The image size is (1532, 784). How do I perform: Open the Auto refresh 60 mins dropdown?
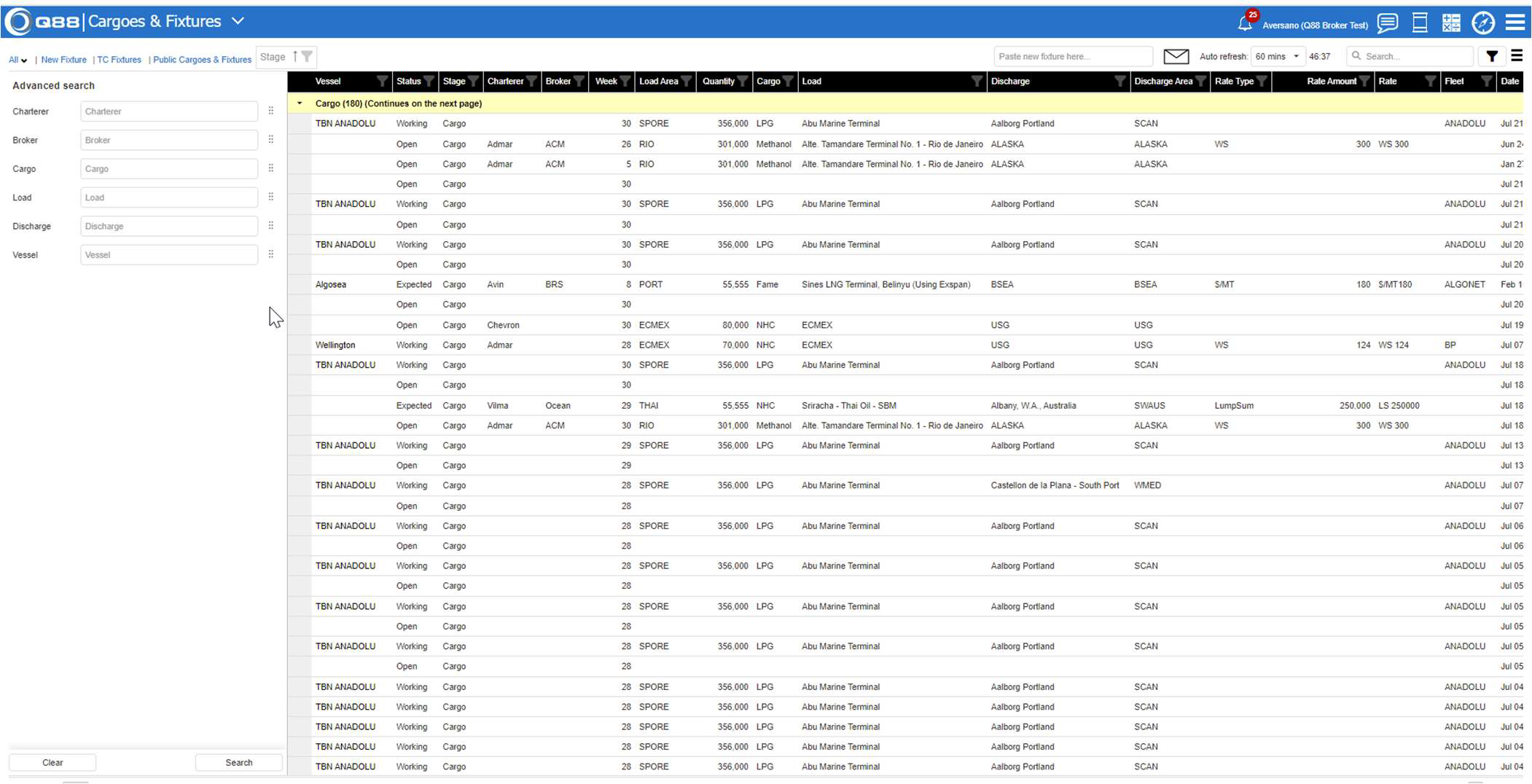click(x=1278, y=56)
